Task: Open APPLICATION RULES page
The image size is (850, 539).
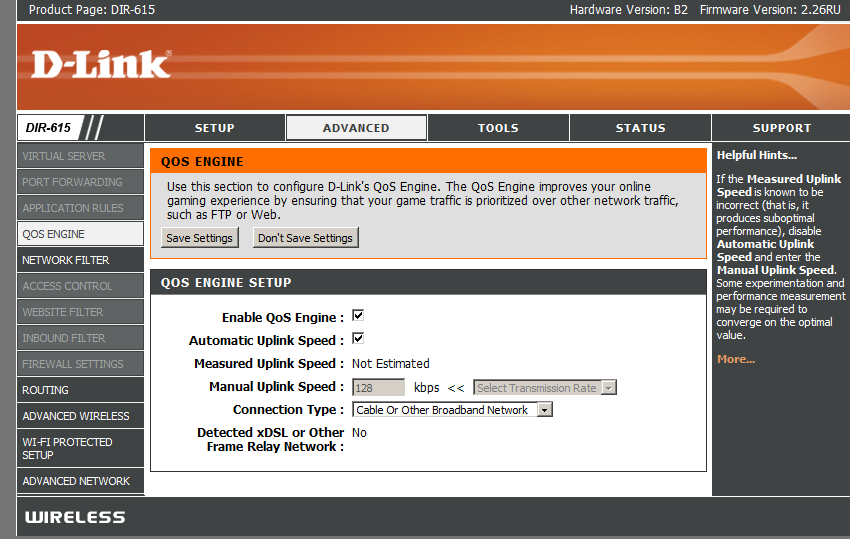Action: click(80, 208)
